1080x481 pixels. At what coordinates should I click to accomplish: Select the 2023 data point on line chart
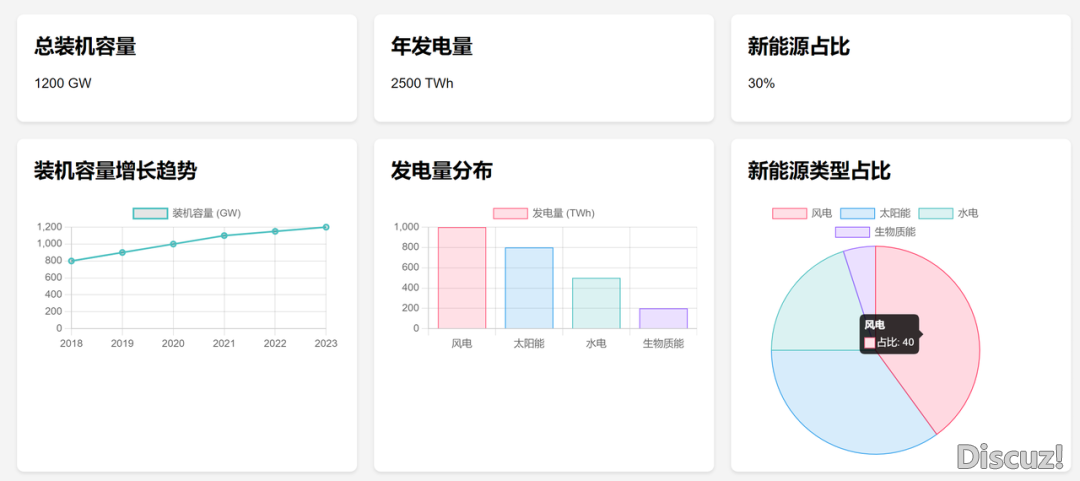pyautogui.click(x=326, y=227)
